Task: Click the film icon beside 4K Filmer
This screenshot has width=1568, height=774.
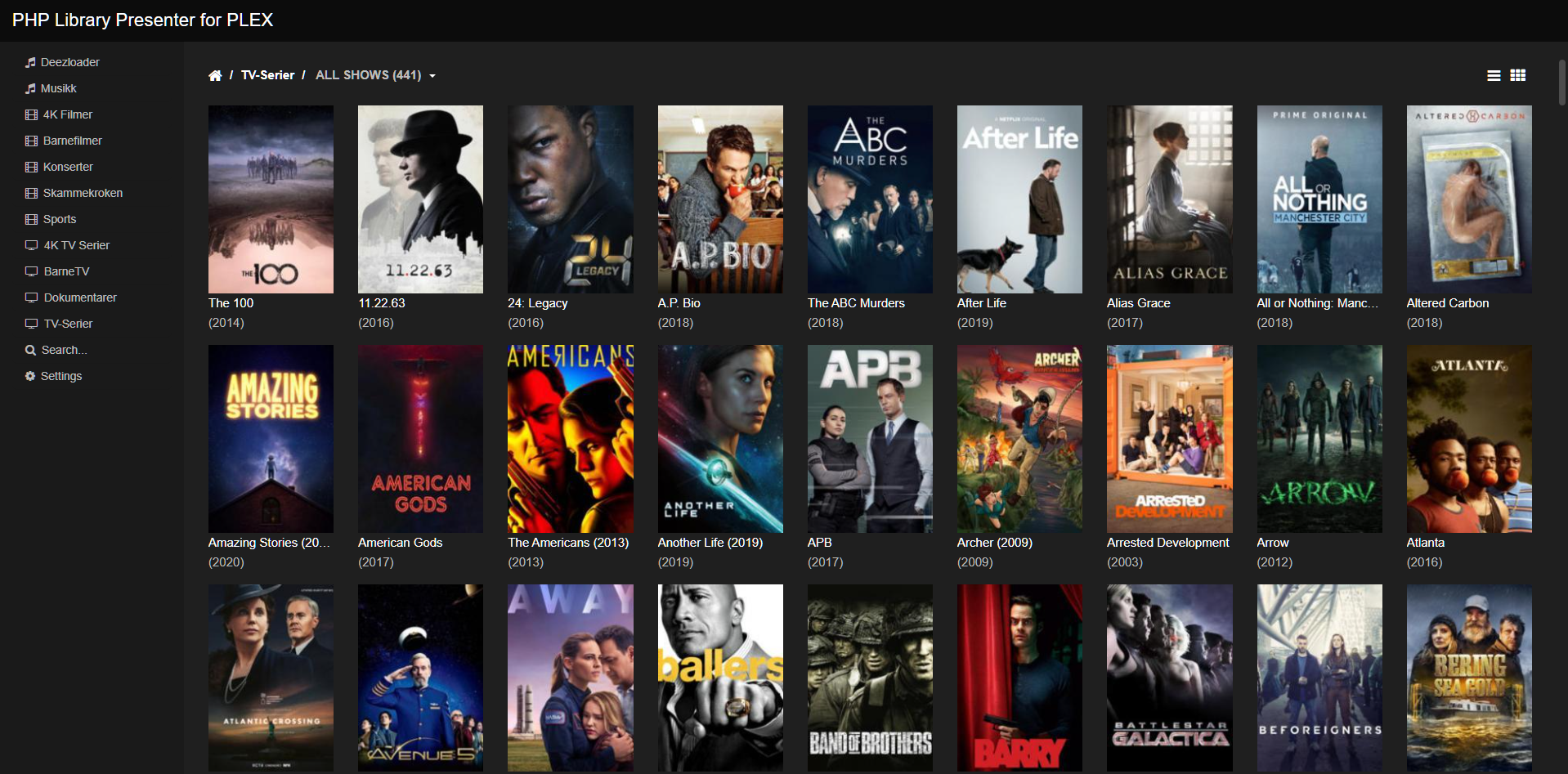Action: (x=31, y=114)
